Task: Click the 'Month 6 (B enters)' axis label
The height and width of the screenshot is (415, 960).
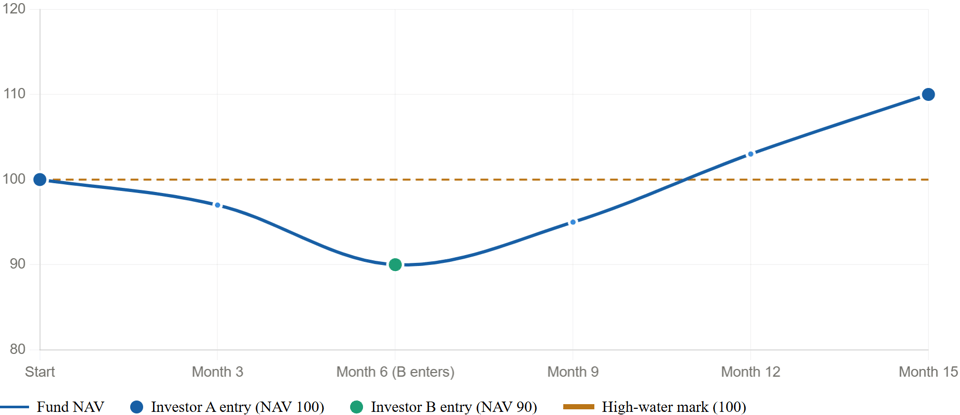Action: pos(395,372)
